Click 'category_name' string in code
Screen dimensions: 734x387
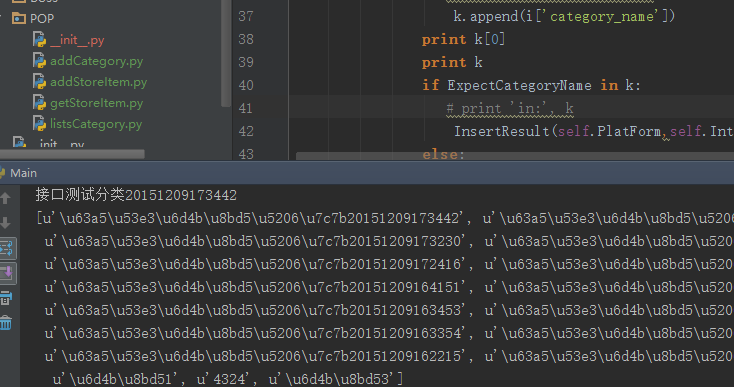602,16
